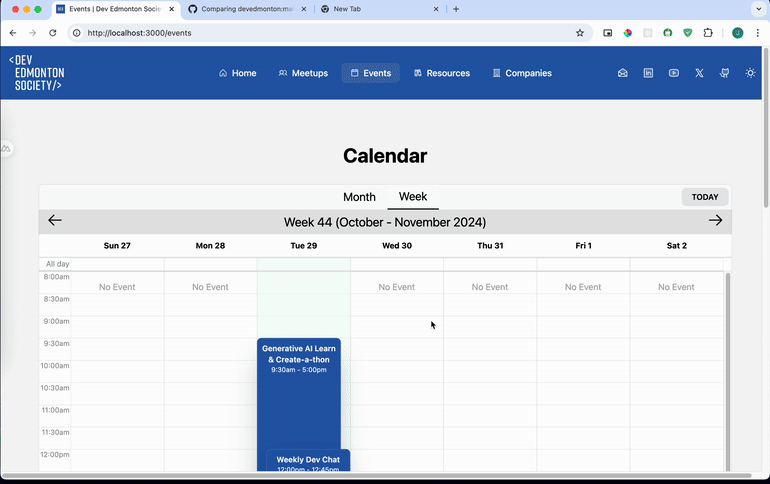Click the side panel handle at left edge
770x484 pixels.
(6, 148)
